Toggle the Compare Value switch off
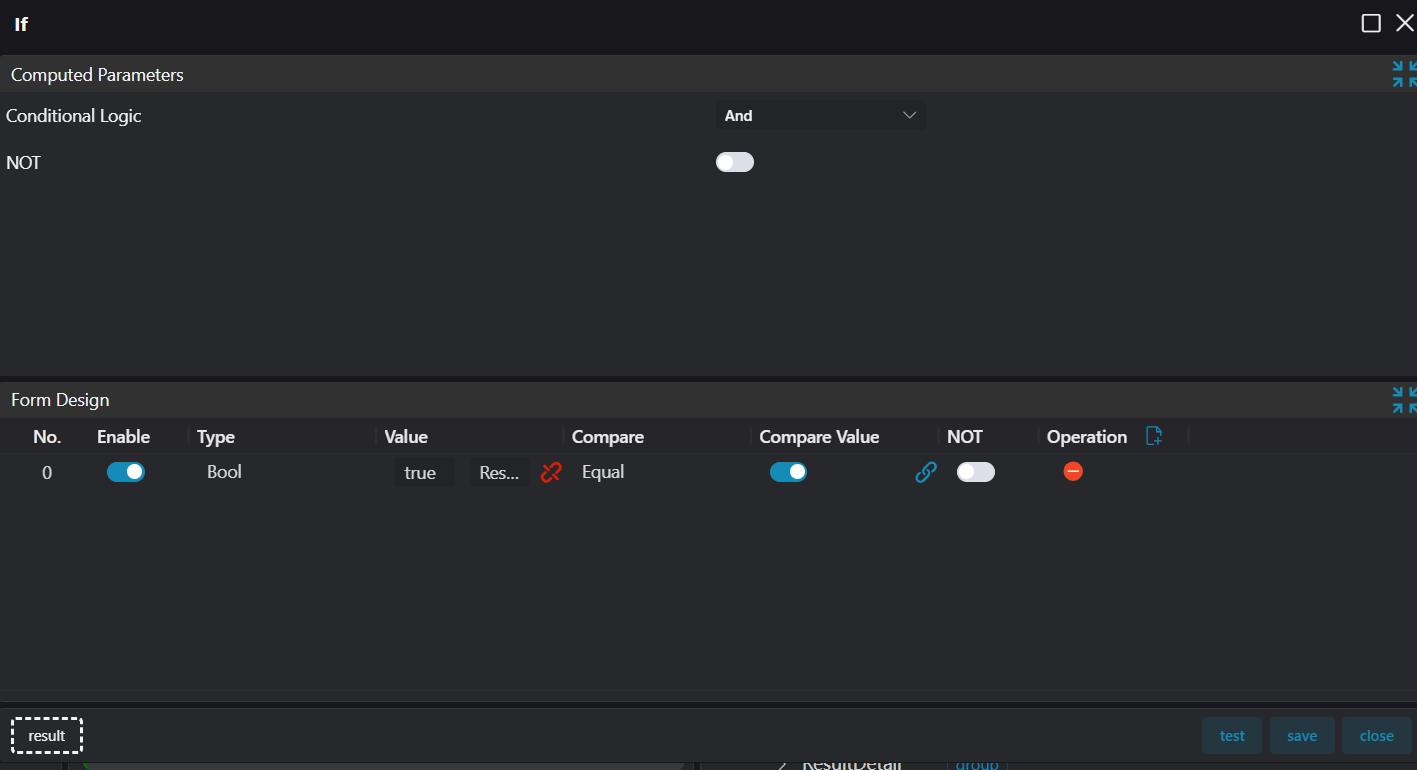This screenshot has width=1417, height=770. 788,472
